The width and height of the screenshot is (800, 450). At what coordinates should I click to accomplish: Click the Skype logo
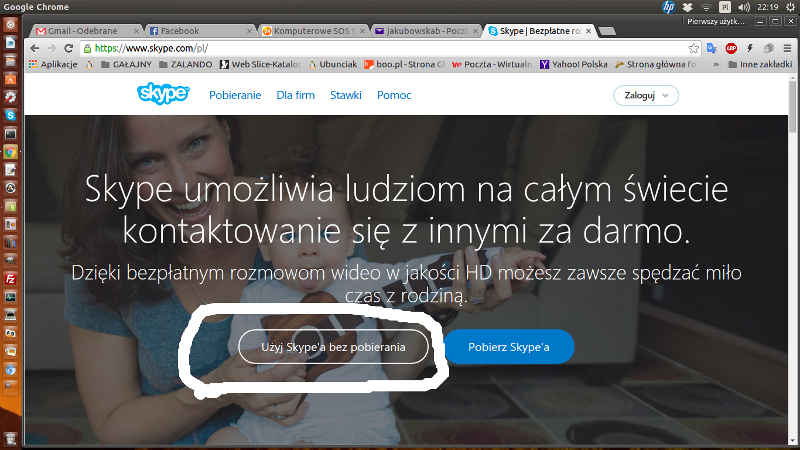(163, 93)
